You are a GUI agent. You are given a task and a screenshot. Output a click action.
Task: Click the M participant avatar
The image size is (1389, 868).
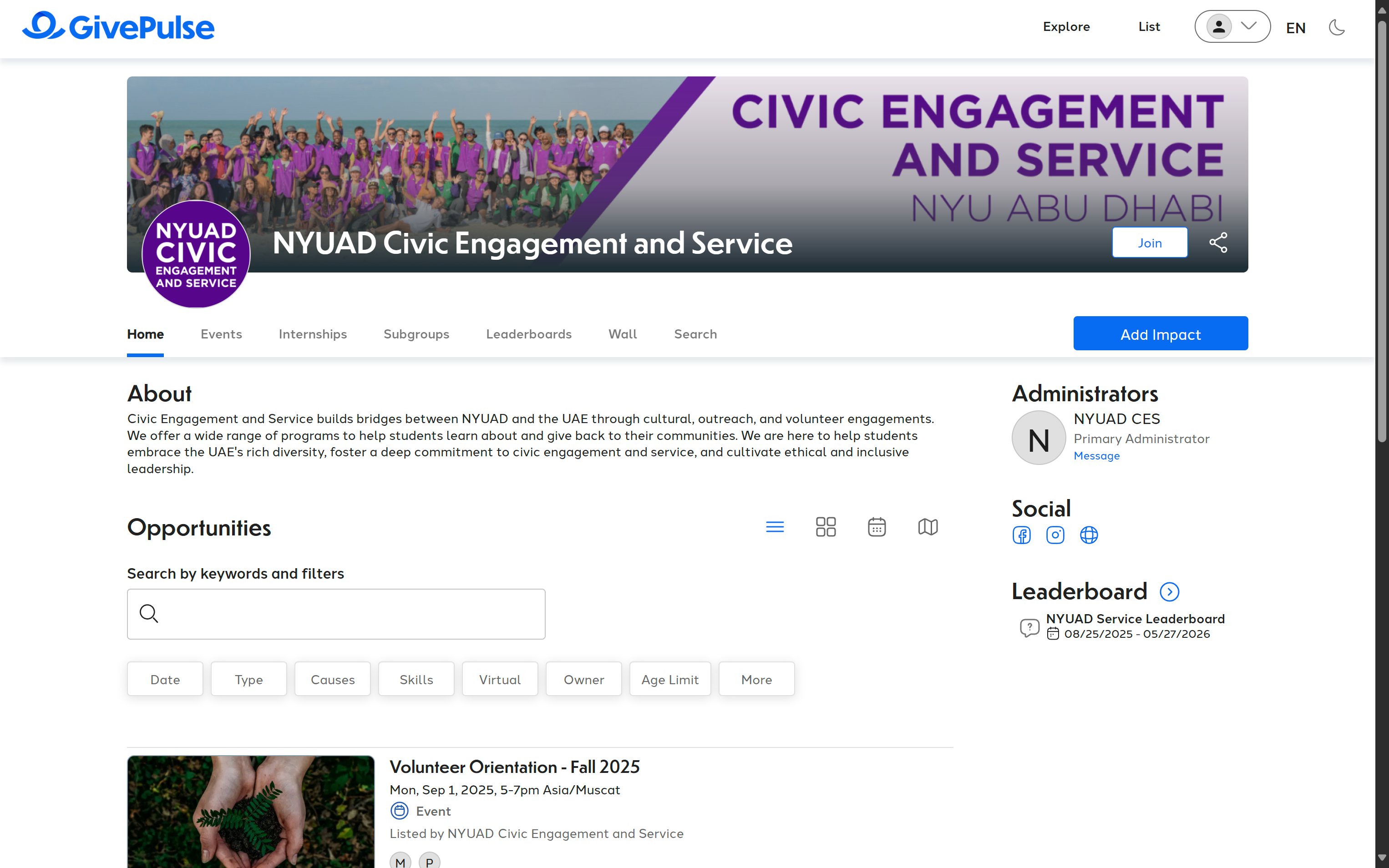[x=400, y=861]
